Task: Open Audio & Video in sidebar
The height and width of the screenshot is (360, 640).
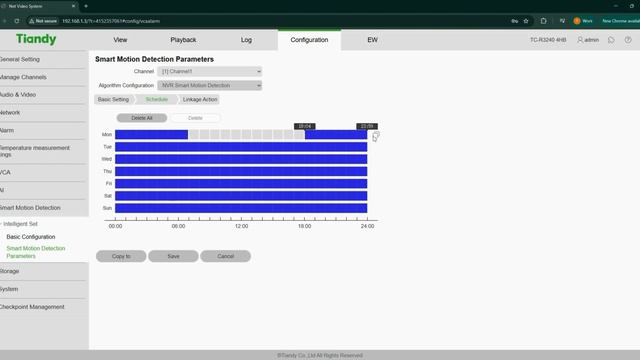Action: pos(18,94)
